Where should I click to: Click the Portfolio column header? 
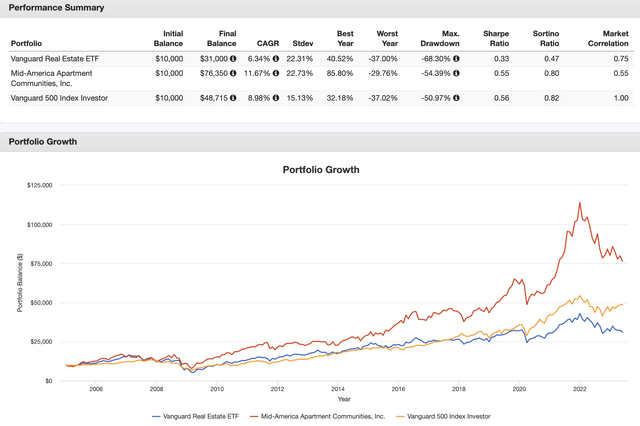pyautogui.click(x=26, y=43)
